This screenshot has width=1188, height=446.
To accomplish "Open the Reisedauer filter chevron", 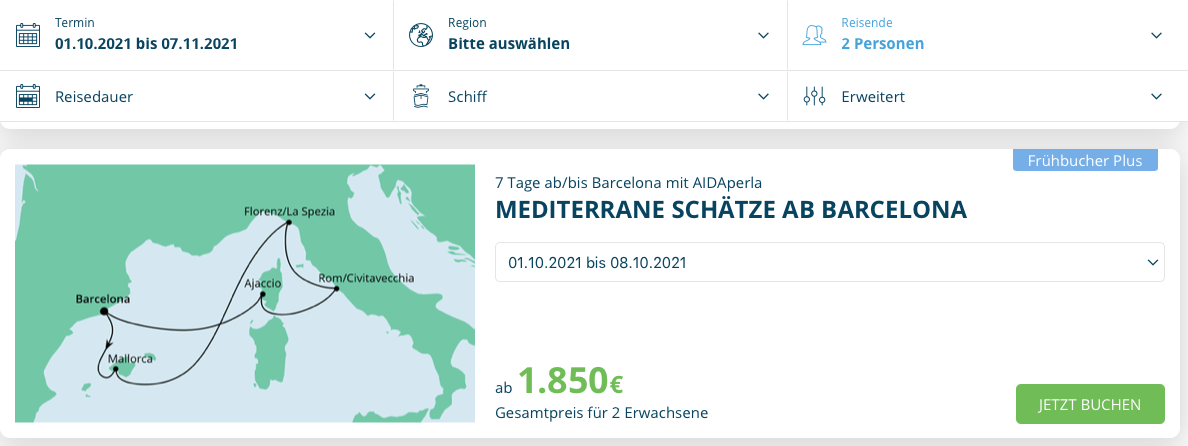I will coord(370,97).
